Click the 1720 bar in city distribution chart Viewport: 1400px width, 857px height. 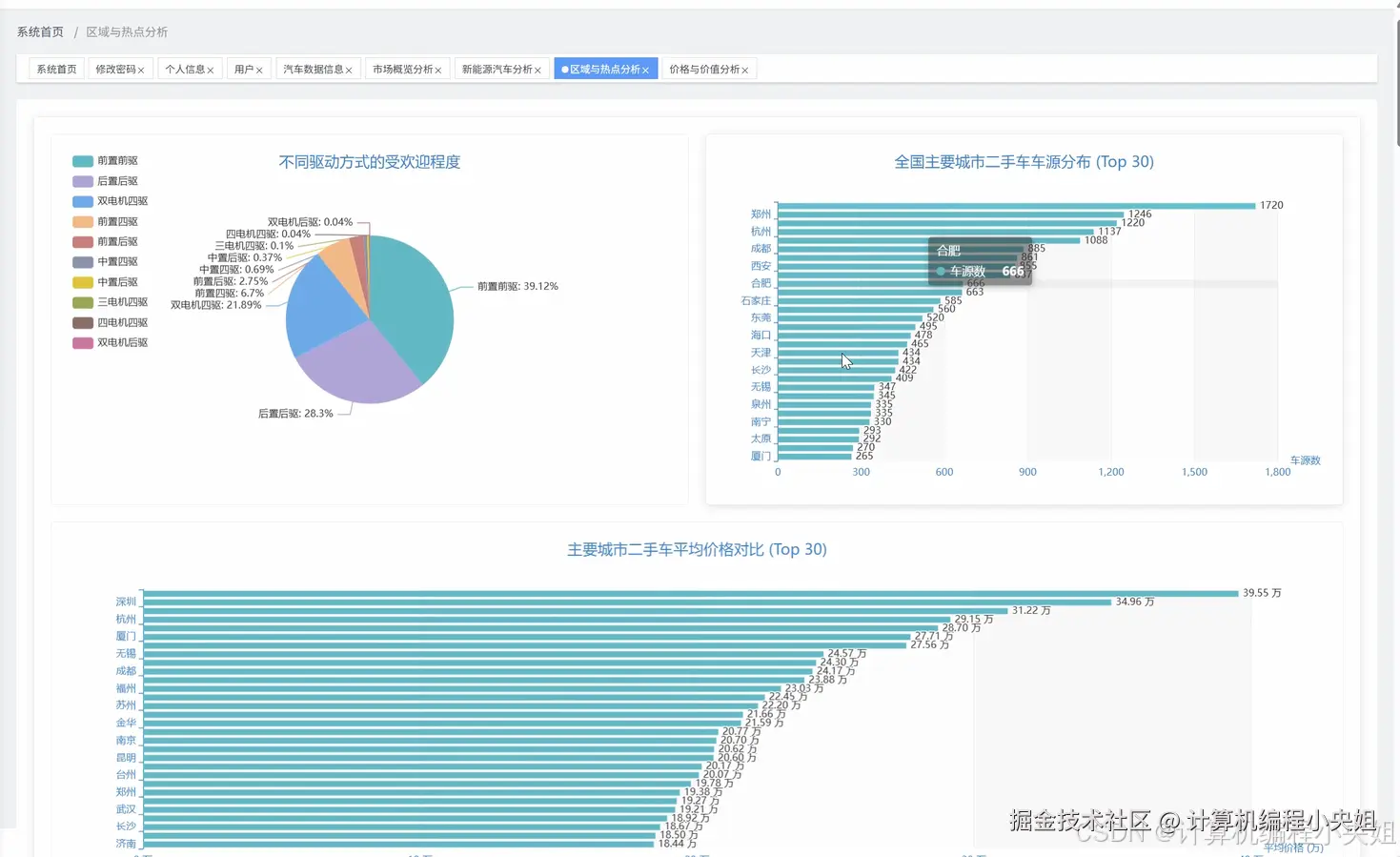tap(1017, 206)
